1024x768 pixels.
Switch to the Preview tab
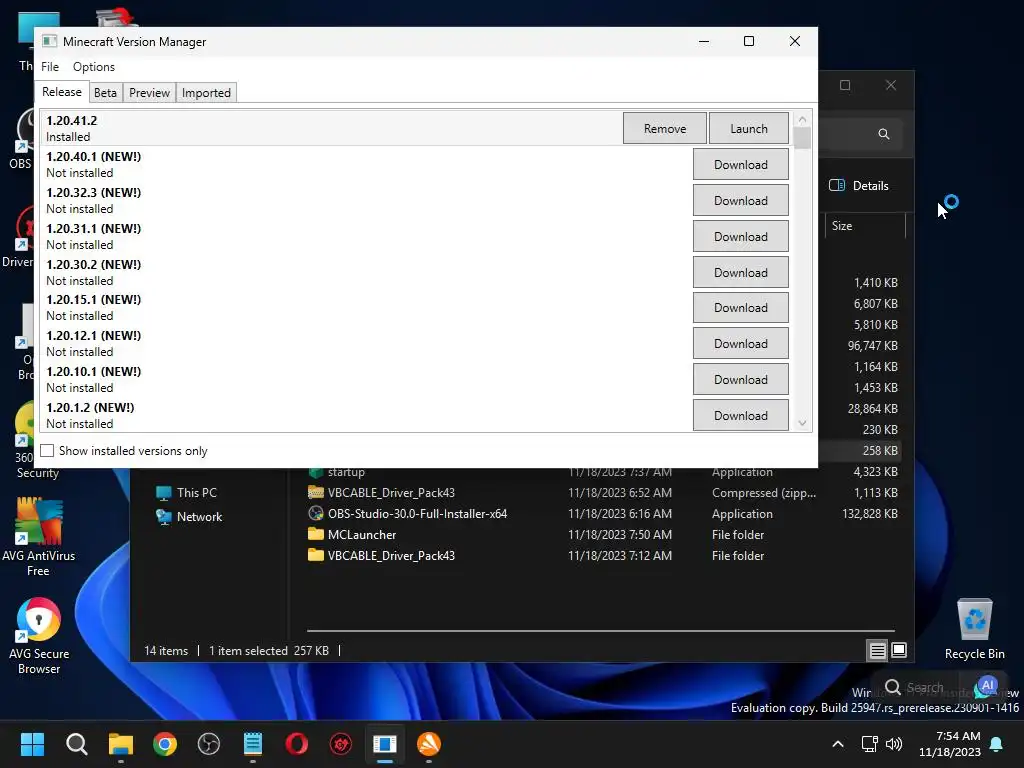point(150,93)
